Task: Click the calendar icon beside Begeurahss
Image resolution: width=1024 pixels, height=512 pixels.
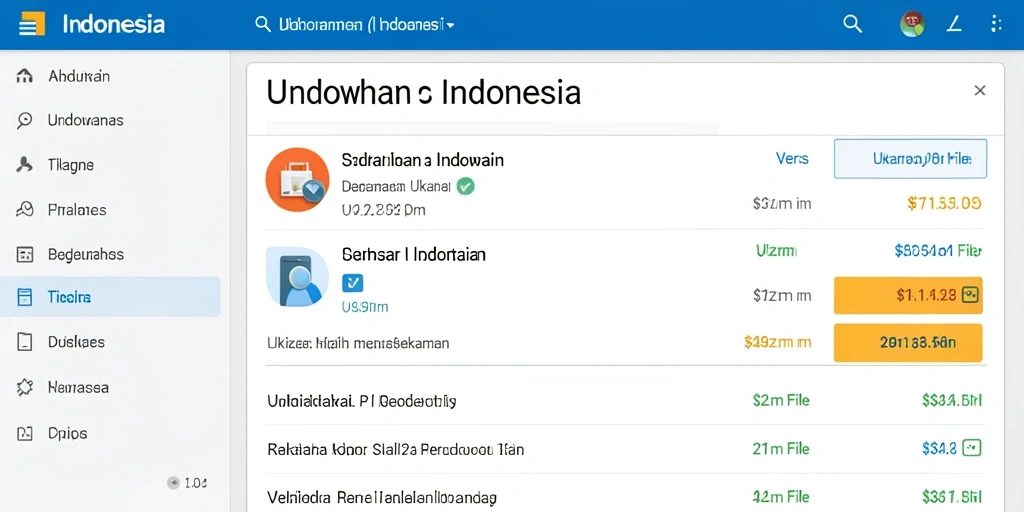Action: point(24,254)
